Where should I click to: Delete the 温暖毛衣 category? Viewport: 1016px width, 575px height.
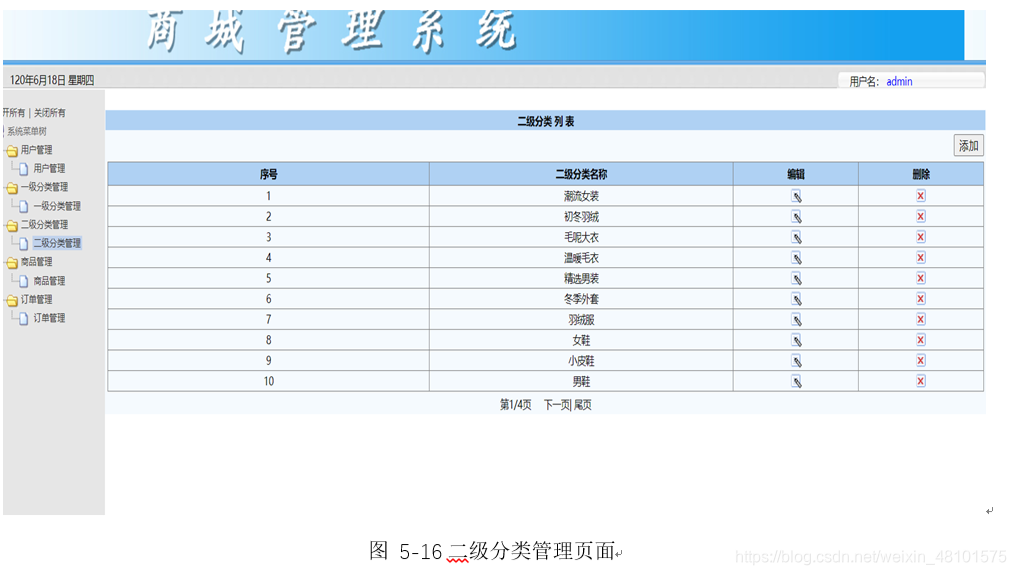(921, 258)
